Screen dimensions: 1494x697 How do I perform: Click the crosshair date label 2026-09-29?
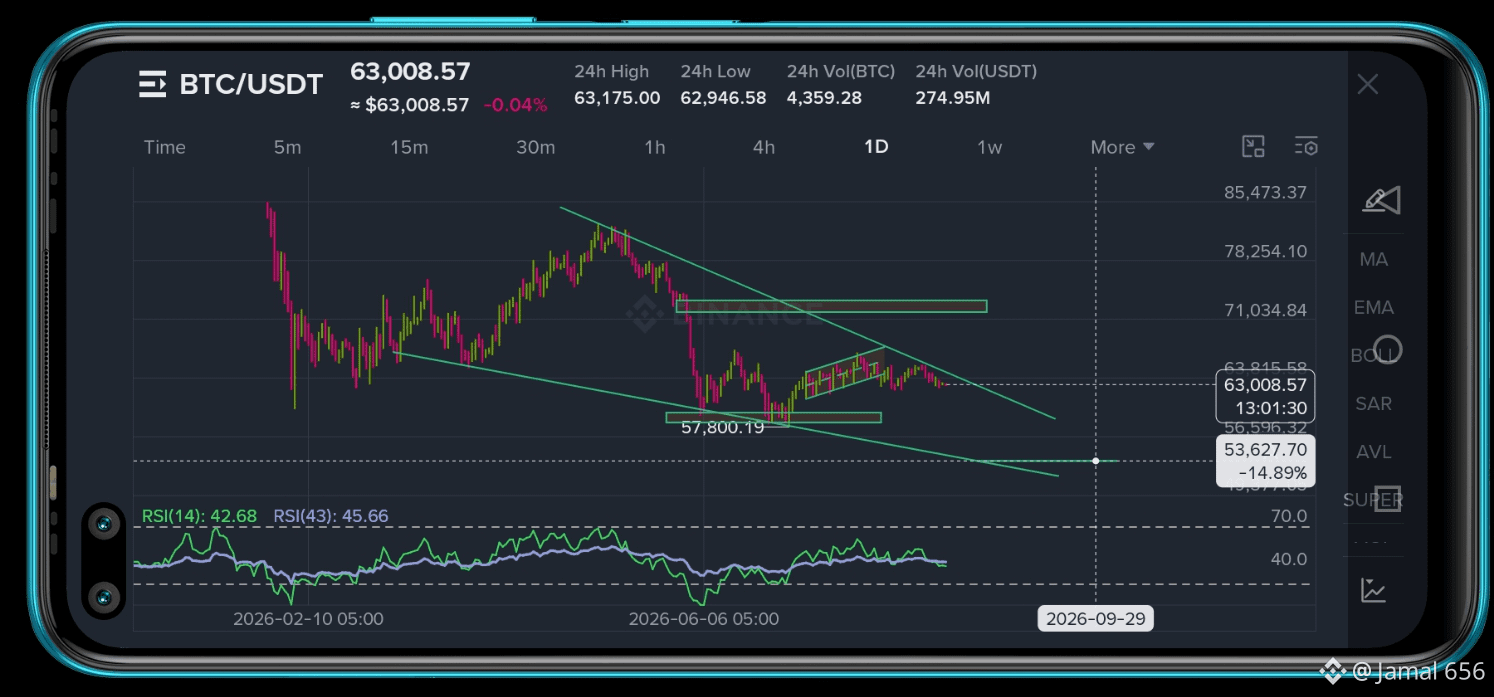click(1095, 619)
